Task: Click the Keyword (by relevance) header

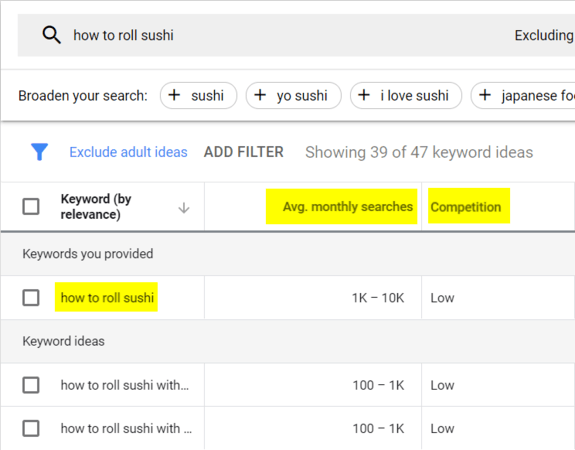Action: coord(96,206)
